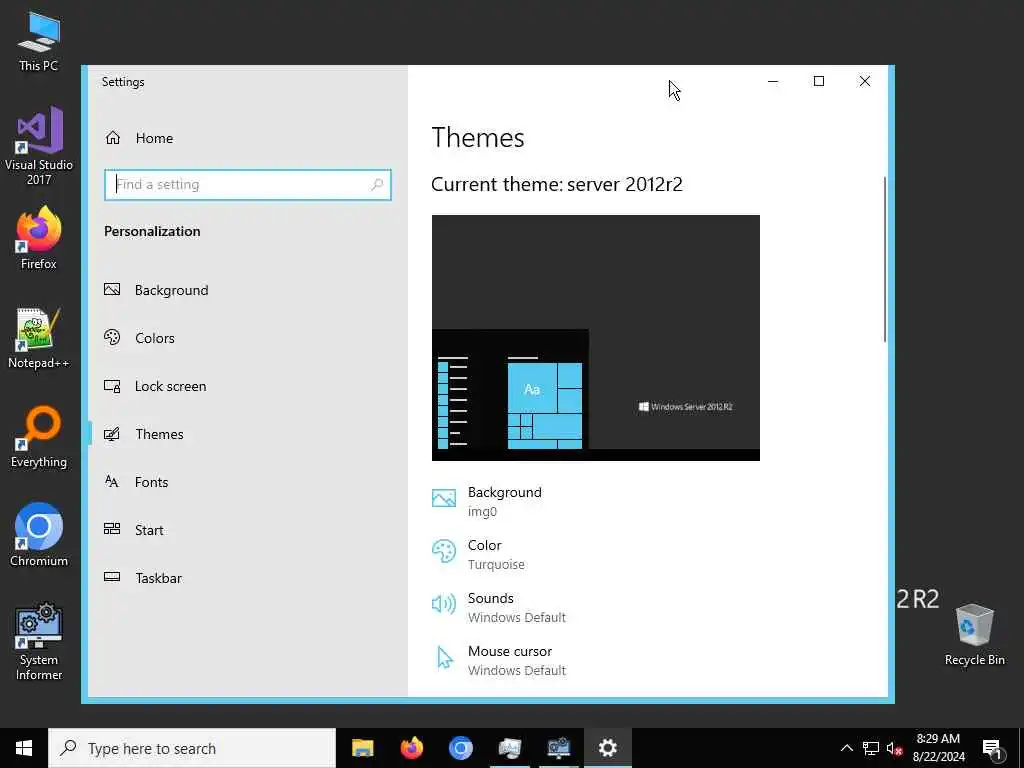Viewport: 1024px width, 768px height.
Task: Open the taskbar clock and date
Action: coord(938,748)
